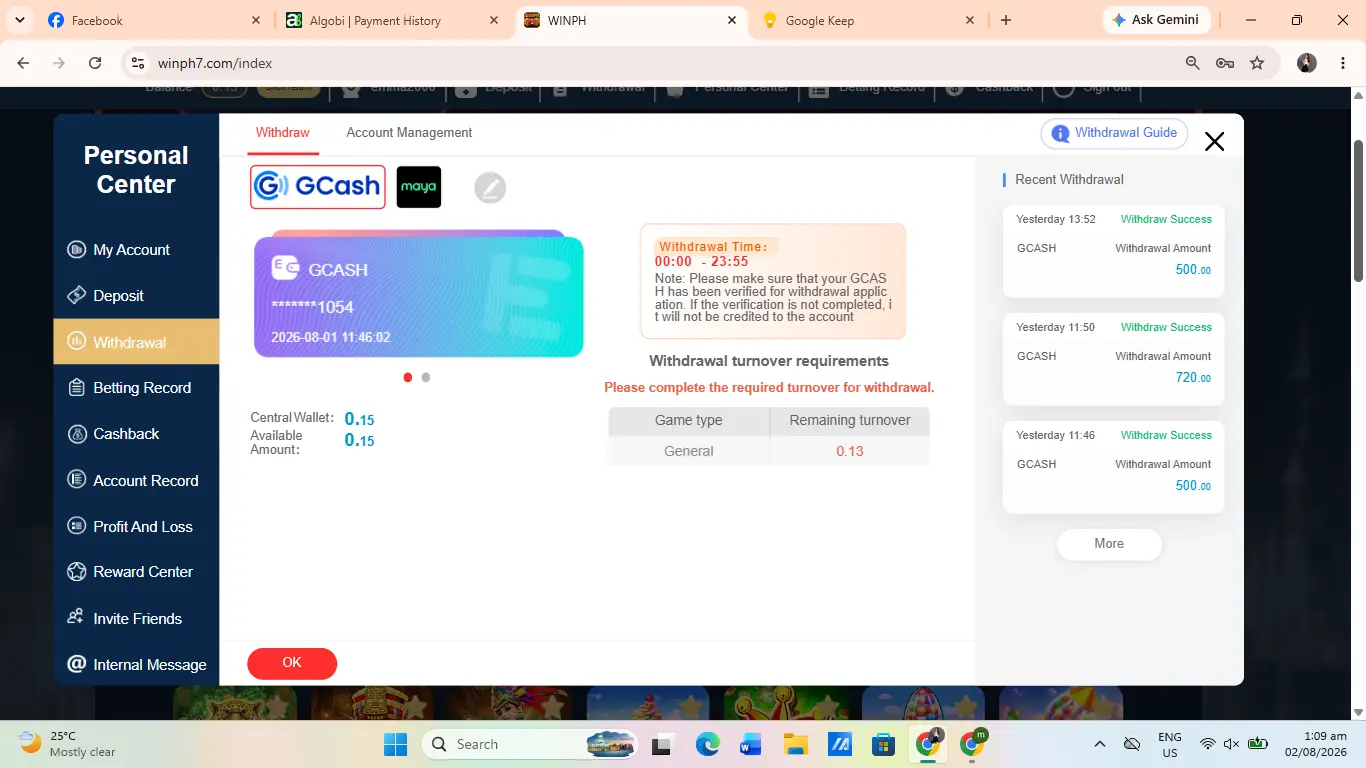
Task: Close the Google Keep browser tab
Action: point(970,20)
